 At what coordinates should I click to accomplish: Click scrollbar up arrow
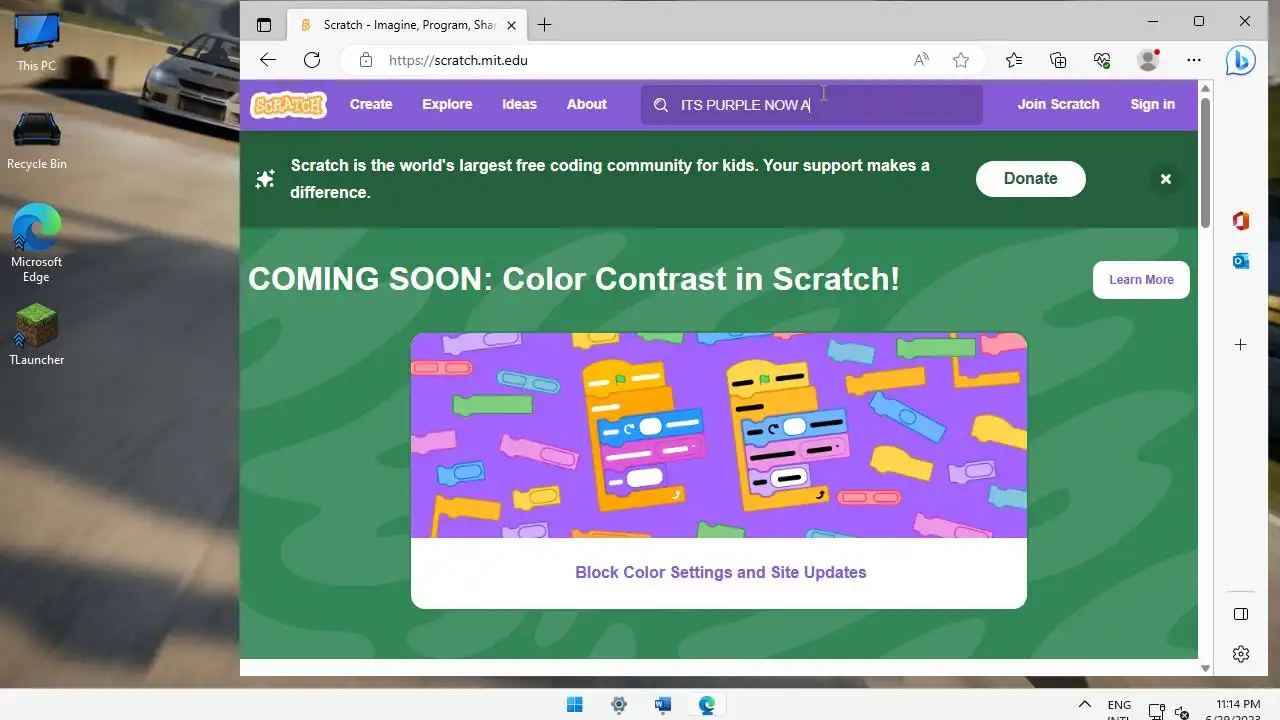[x=1205, y=88]
